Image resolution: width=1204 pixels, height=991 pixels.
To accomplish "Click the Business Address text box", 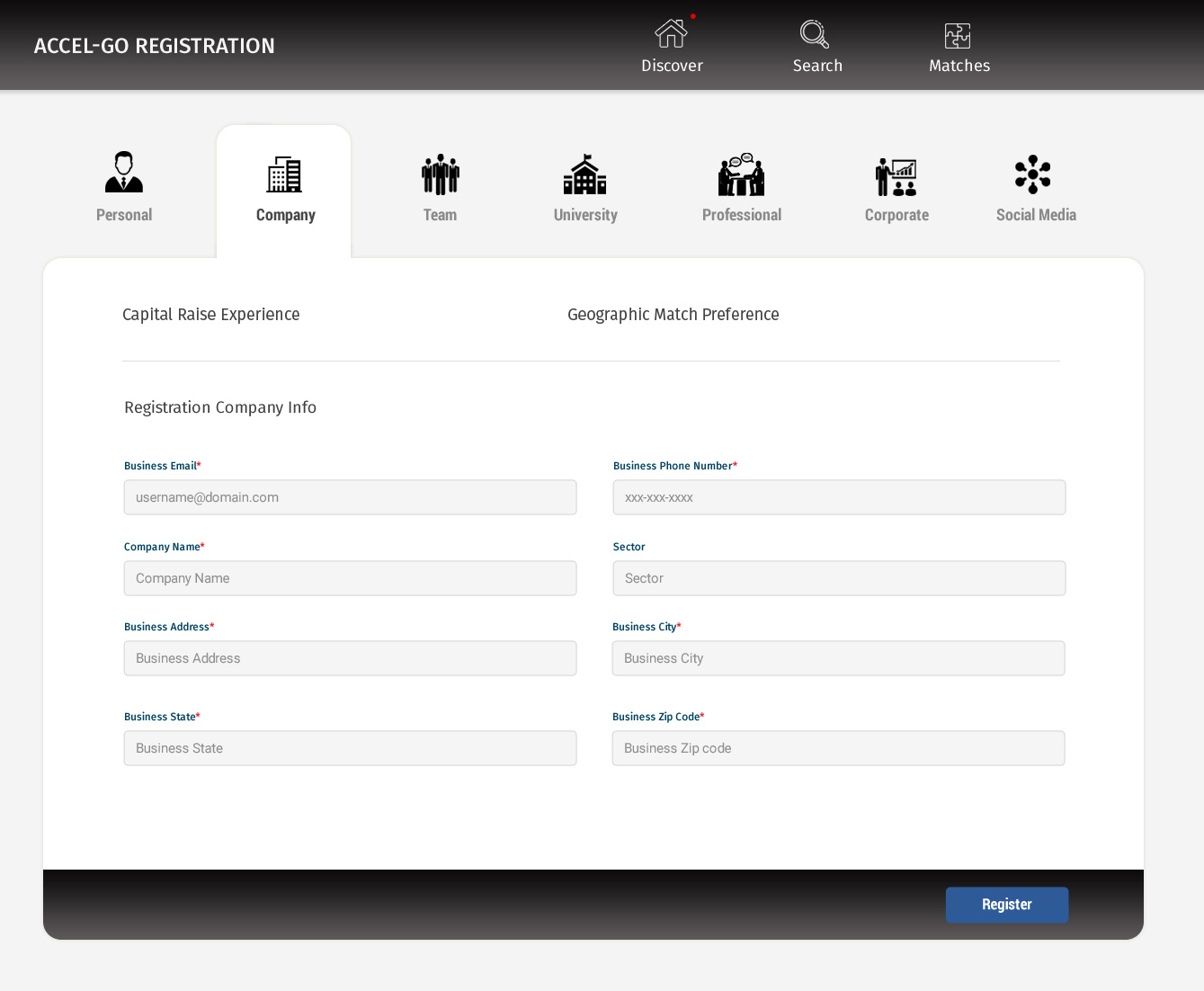I will coord(350,658).
